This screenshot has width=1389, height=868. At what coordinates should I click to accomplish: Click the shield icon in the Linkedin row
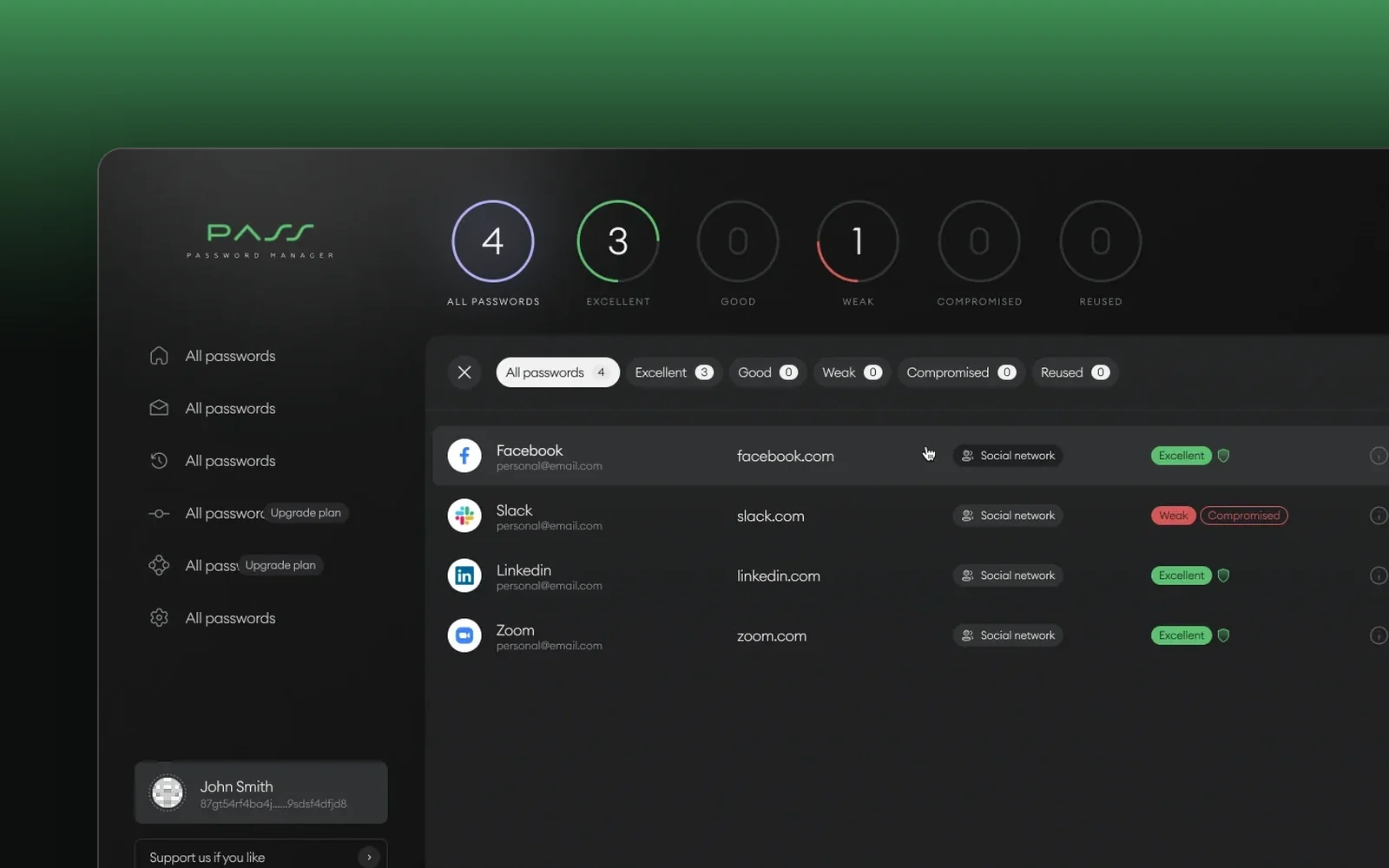(x=1223, y=575)
